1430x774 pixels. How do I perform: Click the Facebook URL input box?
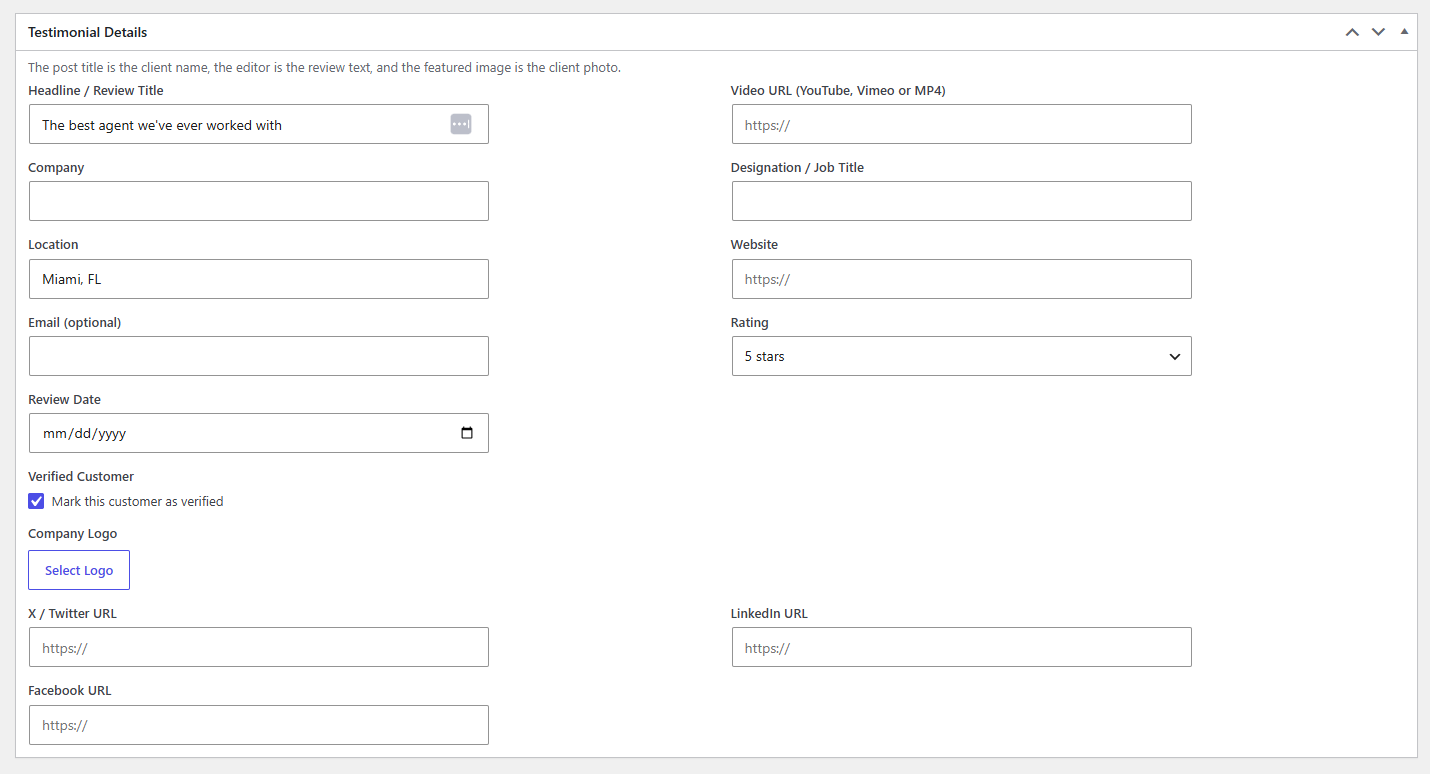click(259, 725)
